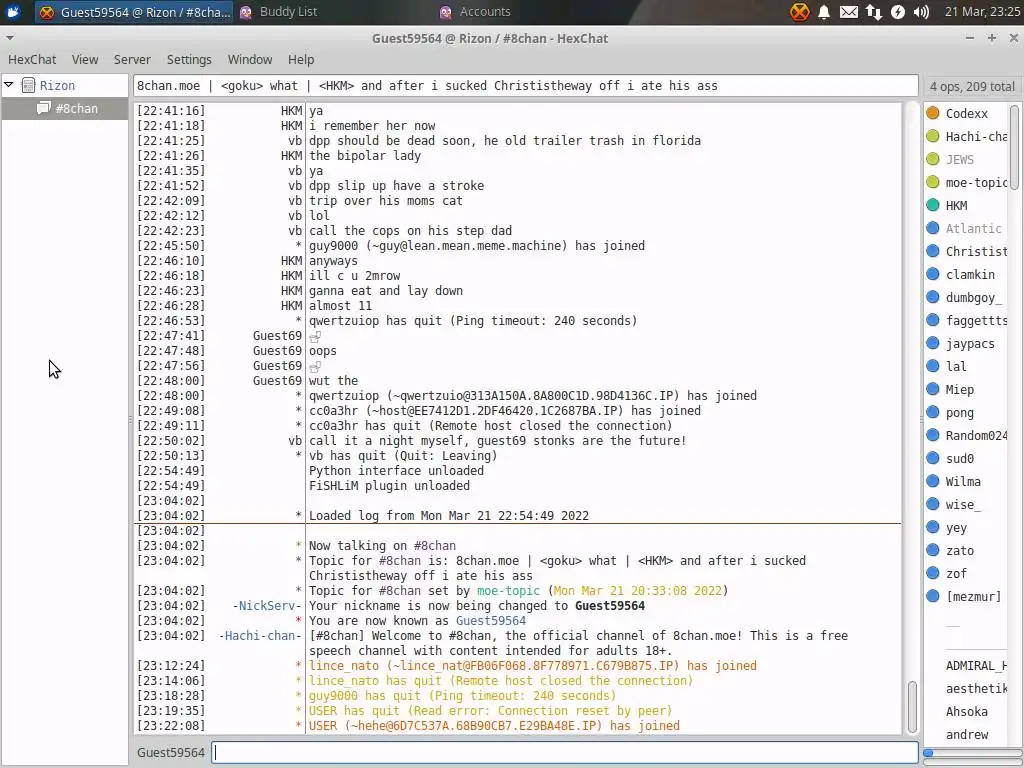Click lal's status icon
This screenshot has width=1024, height=768.
coord(933,366)
